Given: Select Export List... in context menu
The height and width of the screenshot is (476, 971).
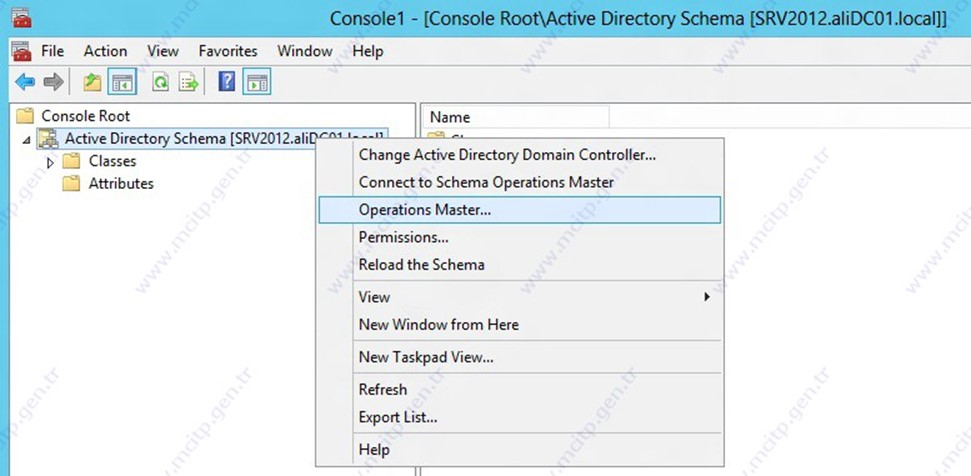Looking at the screenshot, I should click(519, 417).
